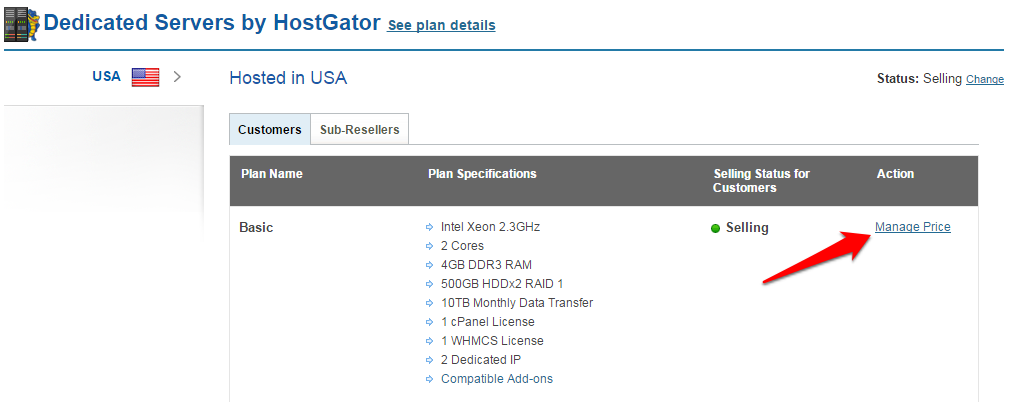
Task: Click the arrow bullet beside Compatible Add-ons
Action: point(429,378)
